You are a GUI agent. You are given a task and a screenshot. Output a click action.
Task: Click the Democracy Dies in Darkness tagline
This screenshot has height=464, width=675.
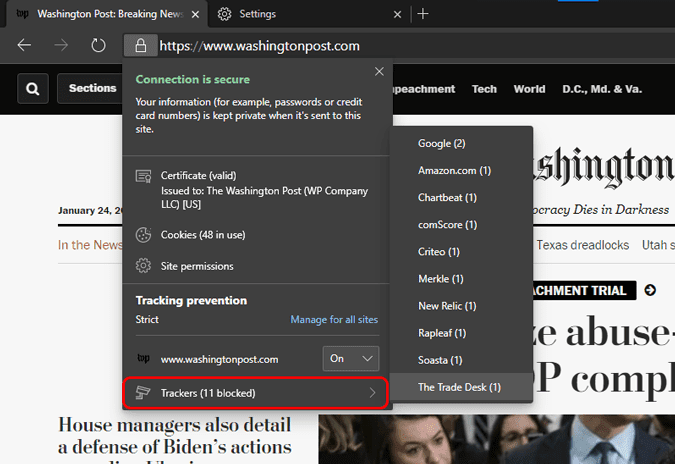click(601, 210)
